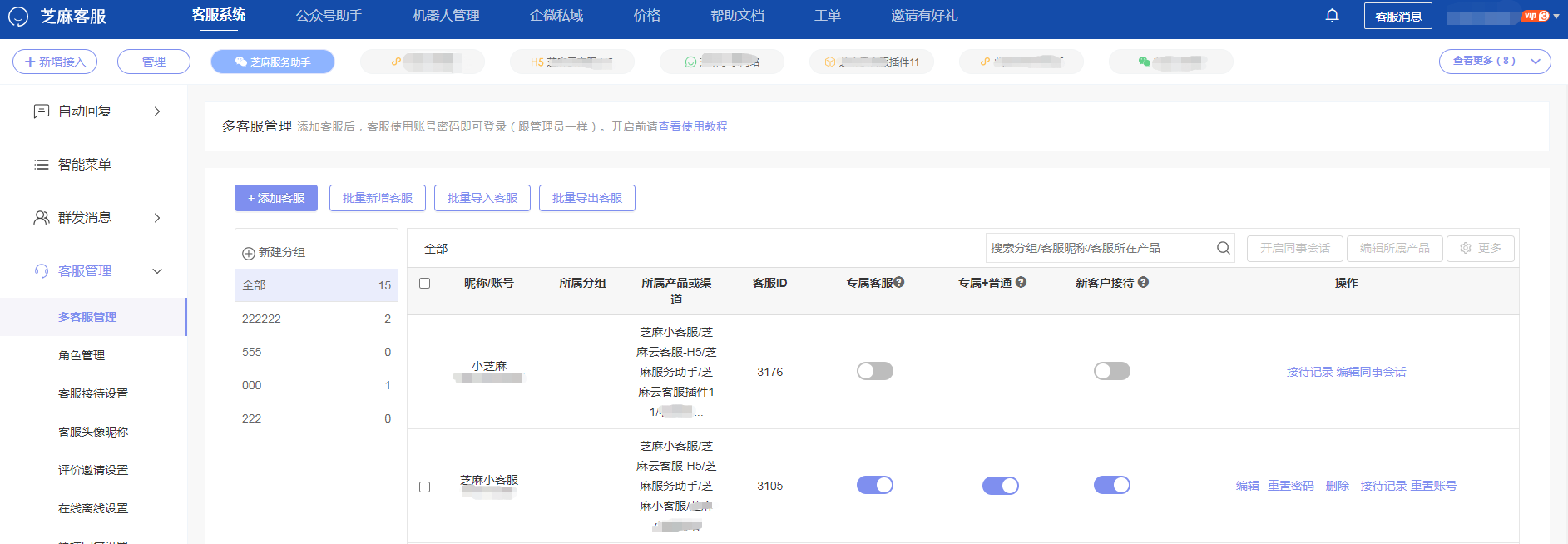Switch to 公众号助手 tab
1568x544 pixels.
(329, 16)
